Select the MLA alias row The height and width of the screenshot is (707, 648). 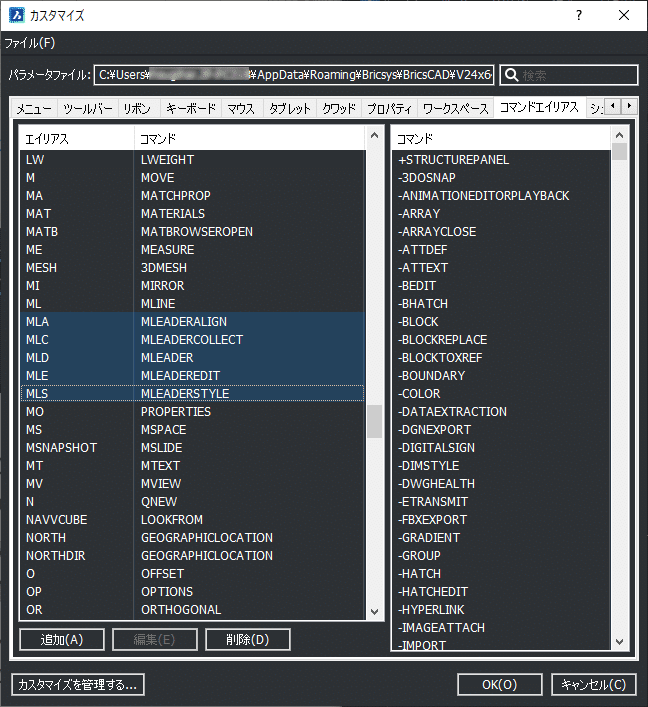click(193, 321)
